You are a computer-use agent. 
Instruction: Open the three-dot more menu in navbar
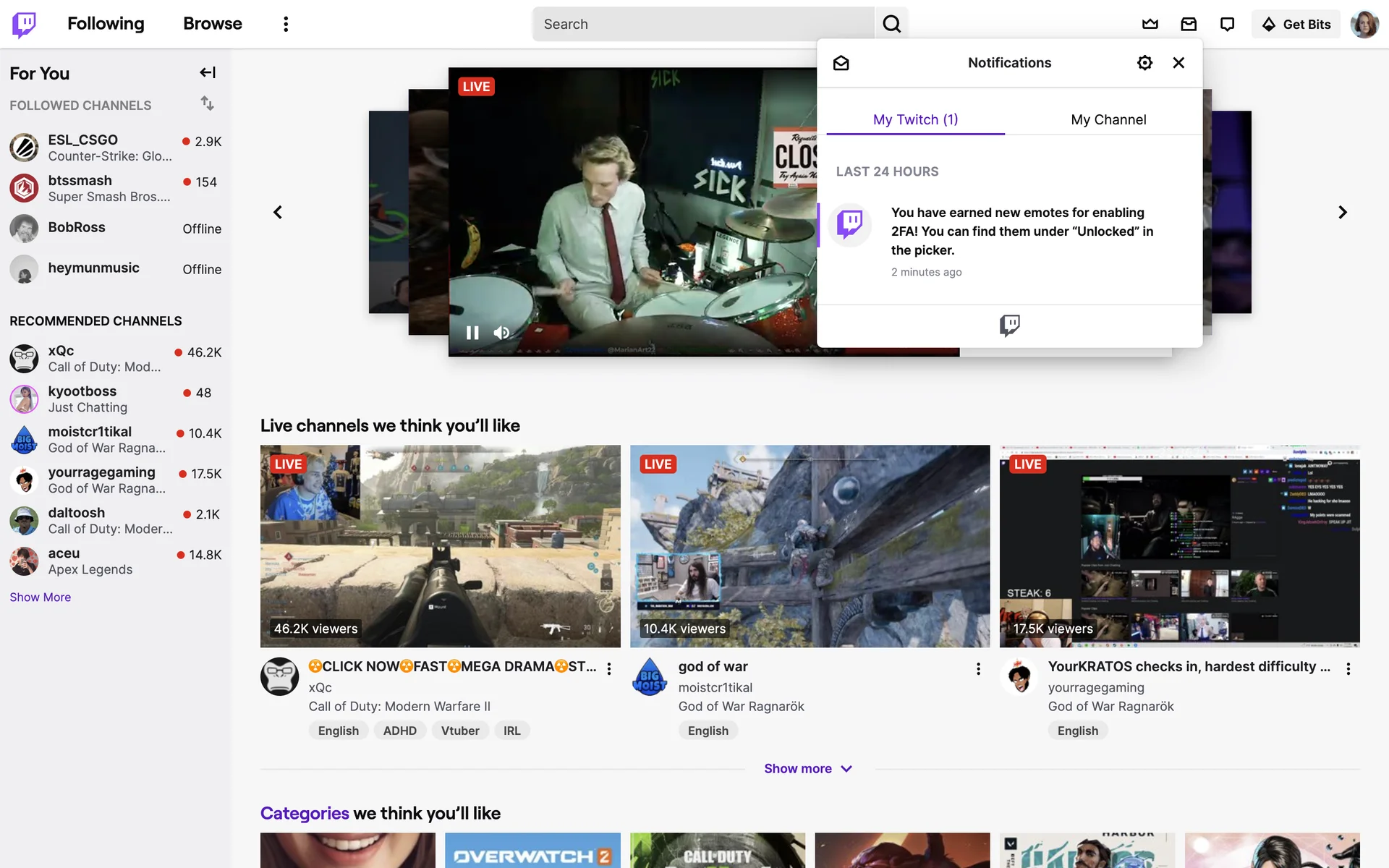(x=286, y=24)
